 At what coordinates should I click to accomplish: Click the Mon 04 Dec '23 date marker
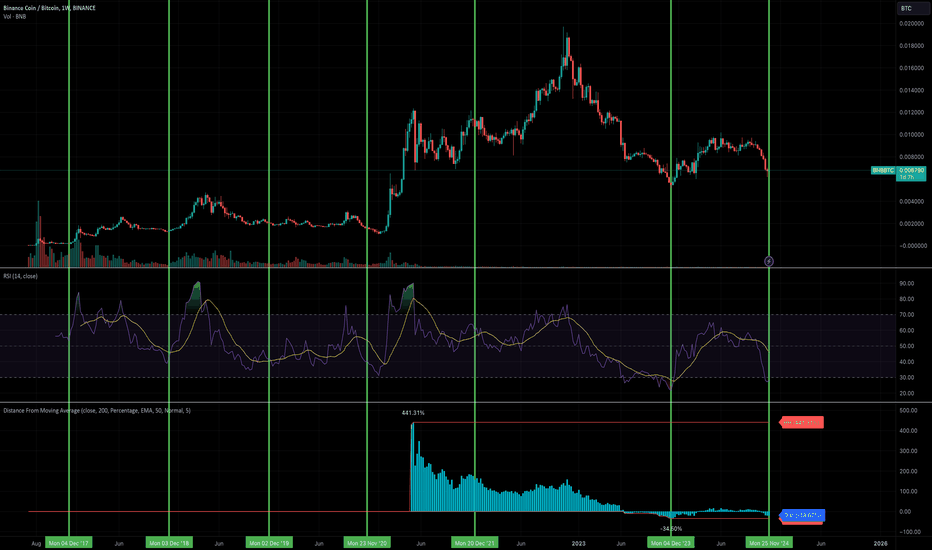[670, 543]
